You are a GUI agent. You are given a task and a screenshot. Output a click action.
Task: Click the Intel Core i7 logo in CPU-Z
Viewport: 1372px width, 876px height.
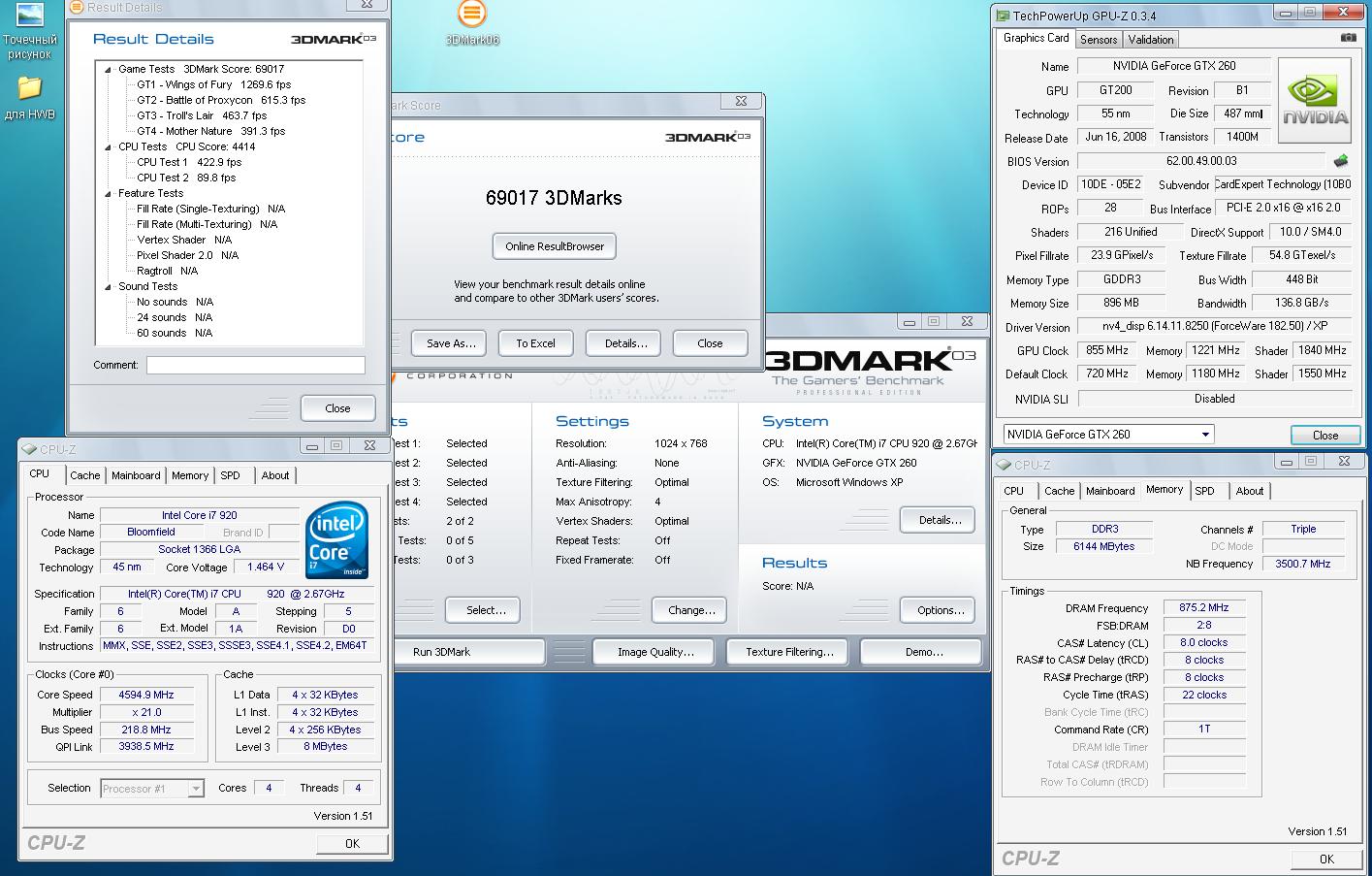click(336, 540)
